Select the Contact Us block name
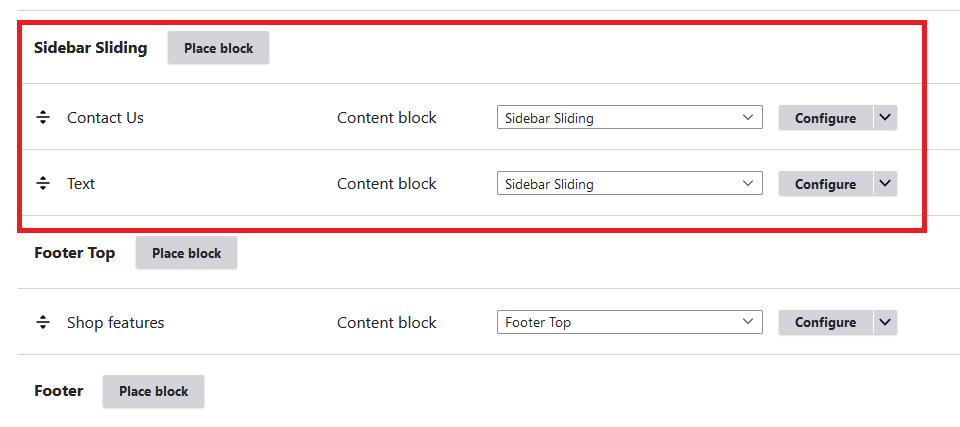Image resolution: width=960 pixels, height=427 pixels. [x=105, y=118]
